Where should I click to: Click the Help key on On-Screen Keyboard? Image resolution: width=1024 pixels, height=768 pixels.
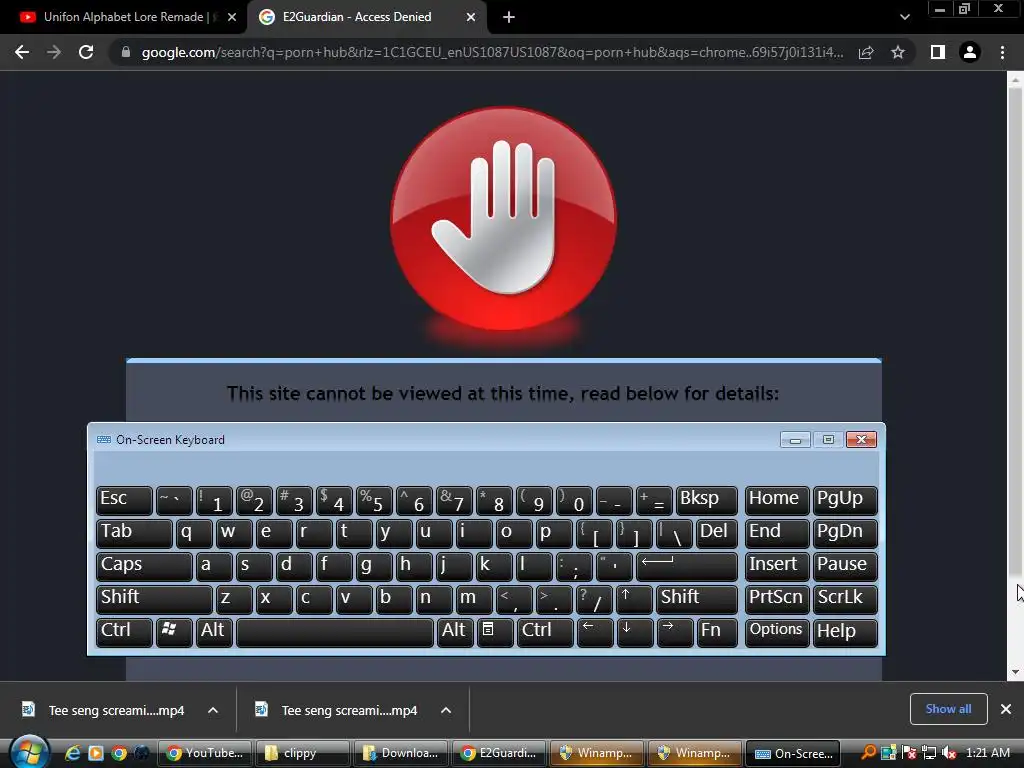845,632
